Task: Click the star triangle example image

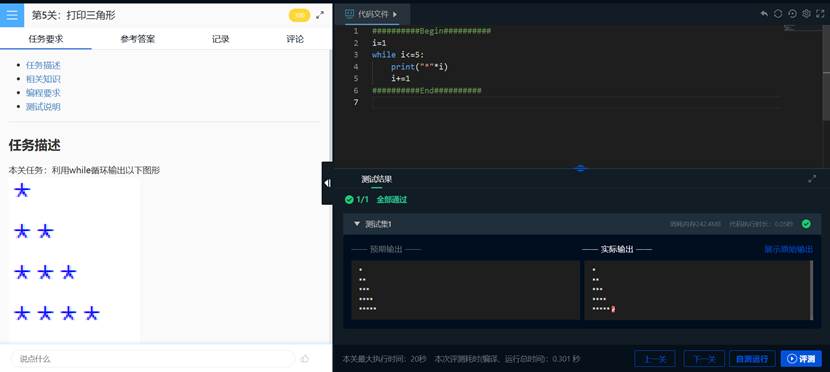Action: [75, 259]
